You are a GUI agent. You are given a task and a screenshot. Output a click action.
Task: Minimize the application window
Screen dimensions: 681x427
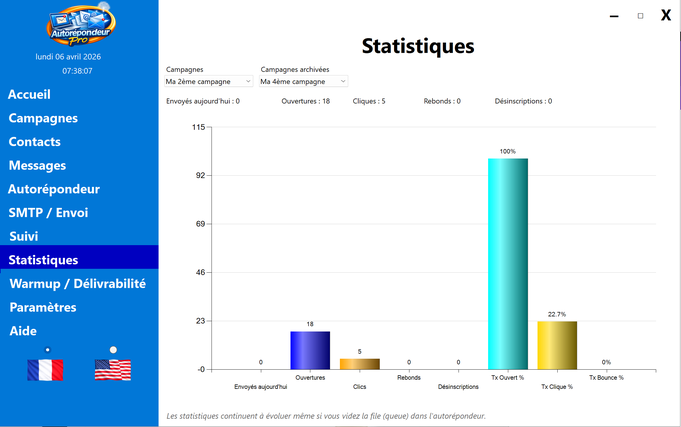pyautogui.click(x=614, y=16)
